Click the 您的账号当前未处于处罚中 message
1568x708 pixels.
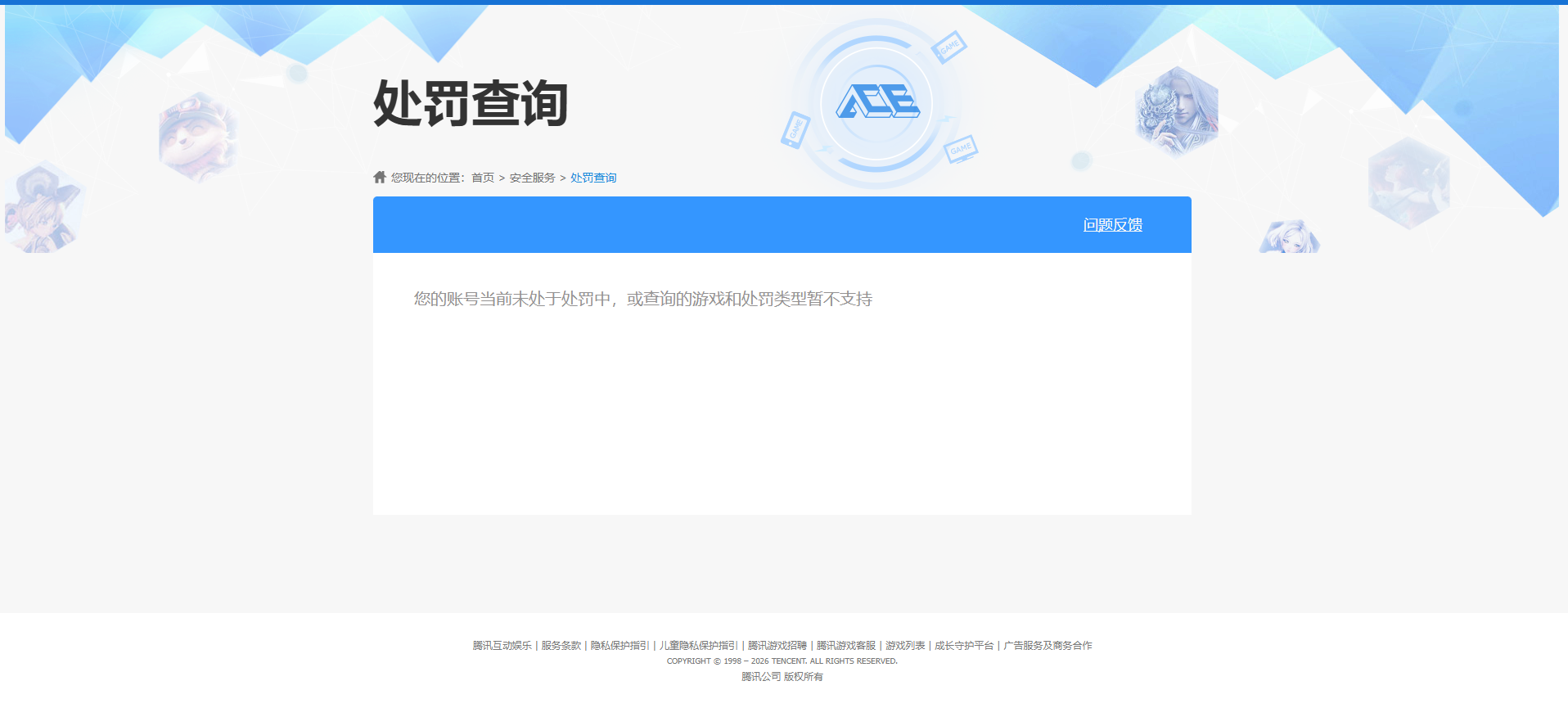642,299
